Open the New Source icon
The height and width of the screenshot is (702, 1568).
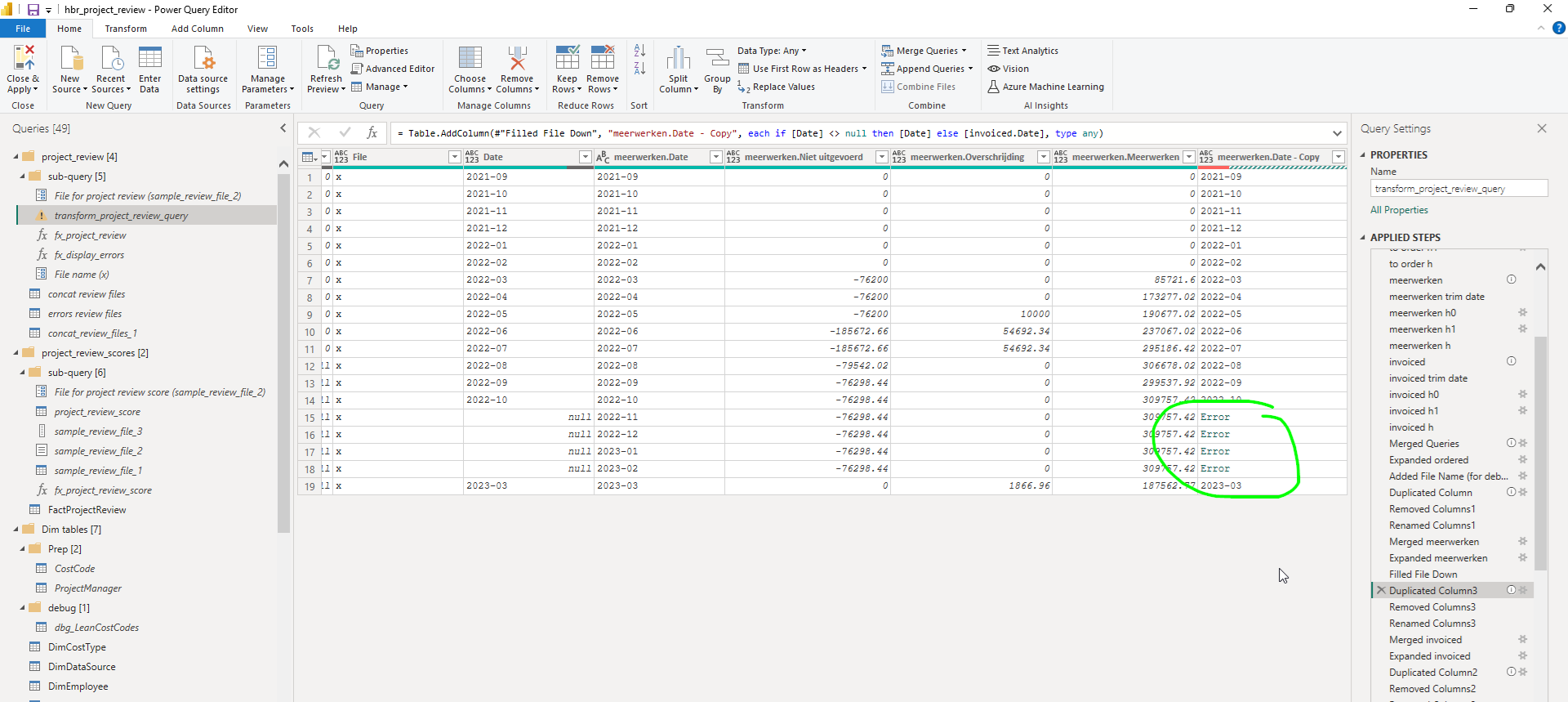tap(72, 58)
